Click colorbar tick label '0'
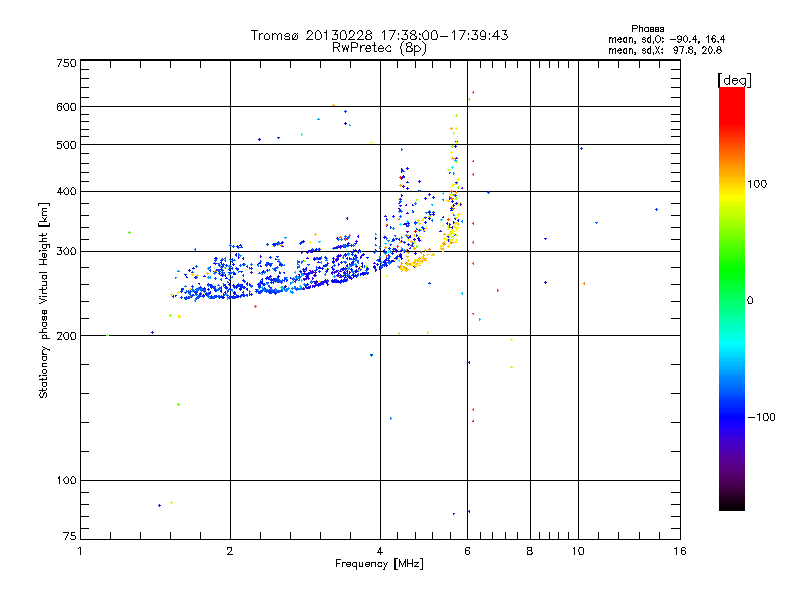Image resolution: width=800 pixels, height=600 pixels. click(749, 300)
